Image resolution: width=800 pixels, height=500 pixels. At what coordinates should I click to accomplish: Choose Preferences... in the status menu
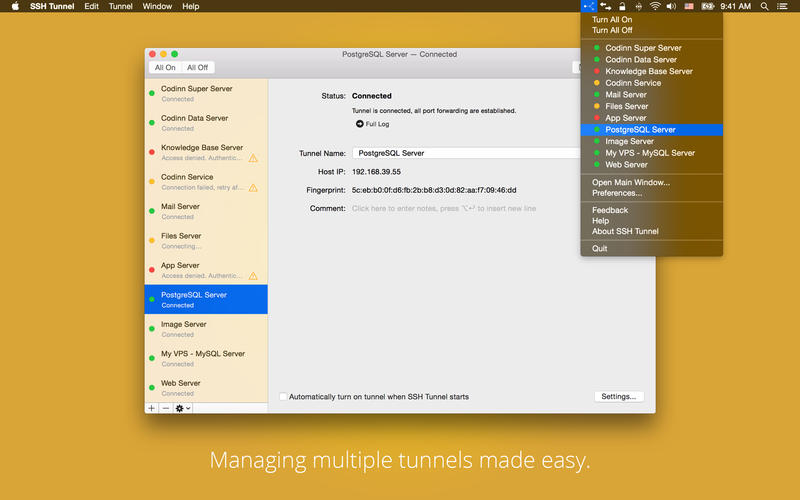pyautogui.click(x=617, y=193)
